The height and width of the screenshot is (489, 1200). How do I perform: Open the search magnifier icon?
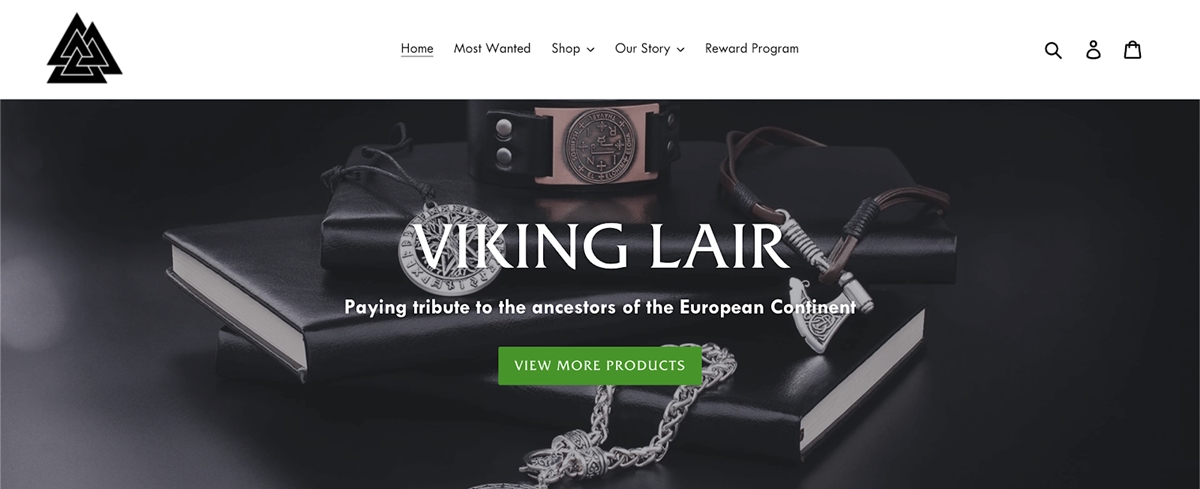pos(1053,49)
